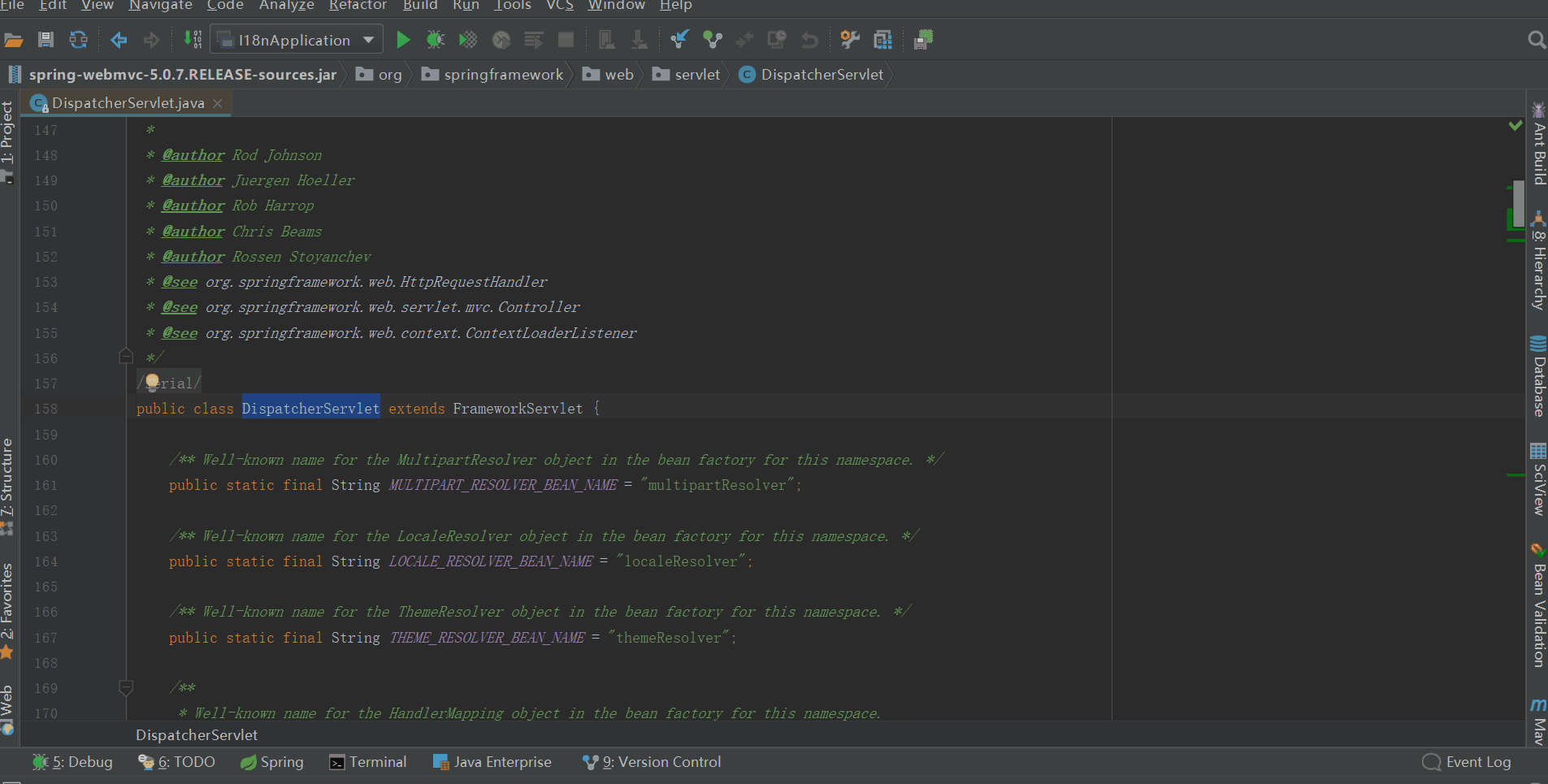
Task: Click the Revert undo arrow icon
Action: click(x=809, y=40)
